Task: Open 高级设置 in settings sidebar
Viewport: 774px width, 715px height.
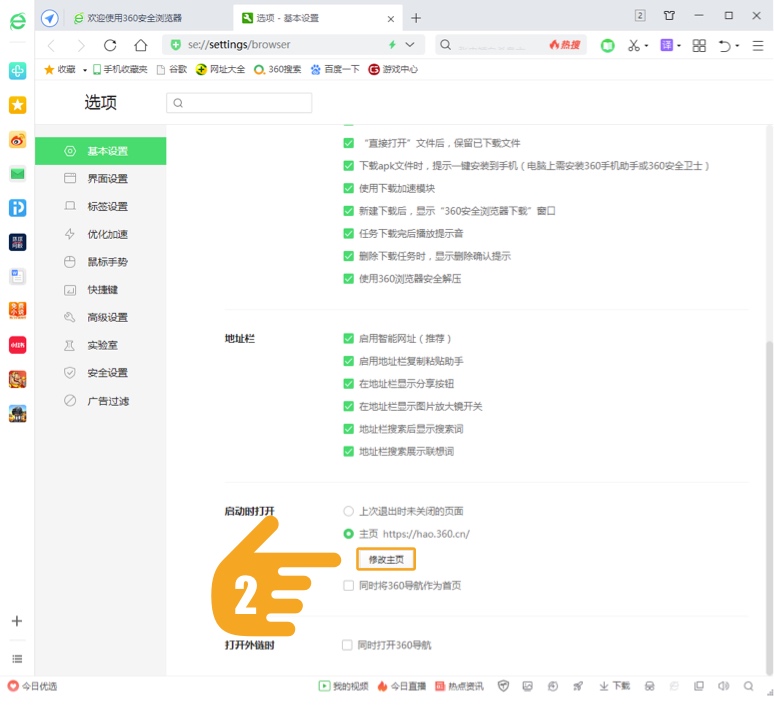Action: (101, 317)
